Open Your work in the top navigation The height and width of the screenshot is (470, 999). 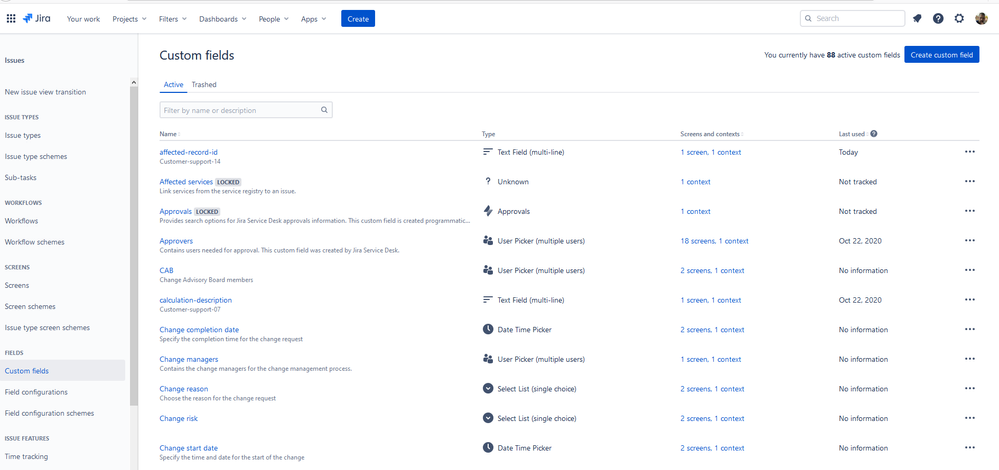pos(83,19)
